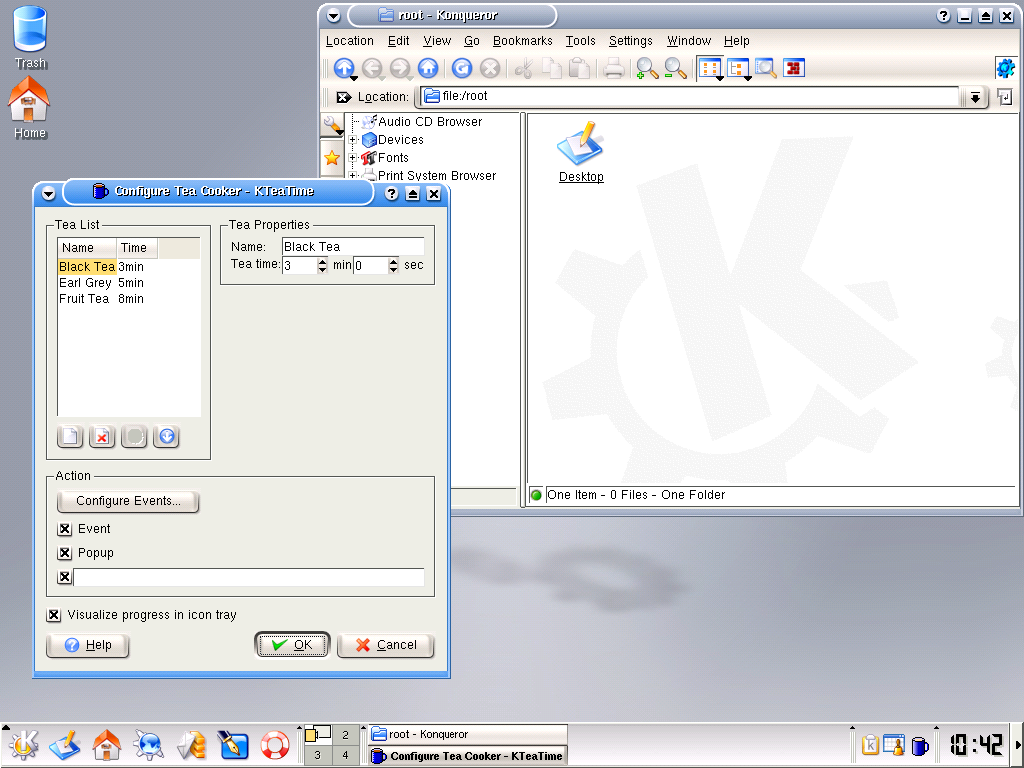The image size is (1024, 768).
Task: Clear the Konqueror location bar
Action: tap(344, 97)
